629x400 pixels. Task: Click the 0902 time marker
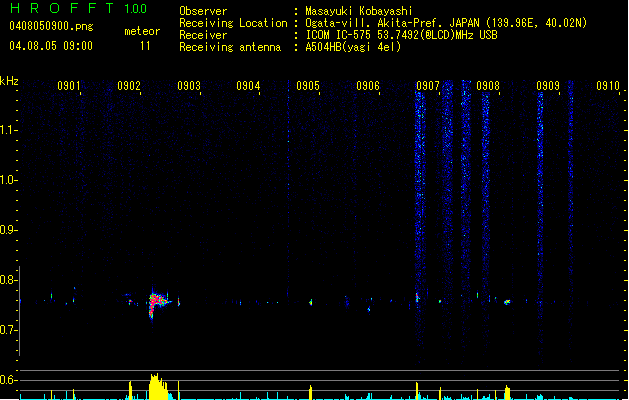[x=129, y=85]
